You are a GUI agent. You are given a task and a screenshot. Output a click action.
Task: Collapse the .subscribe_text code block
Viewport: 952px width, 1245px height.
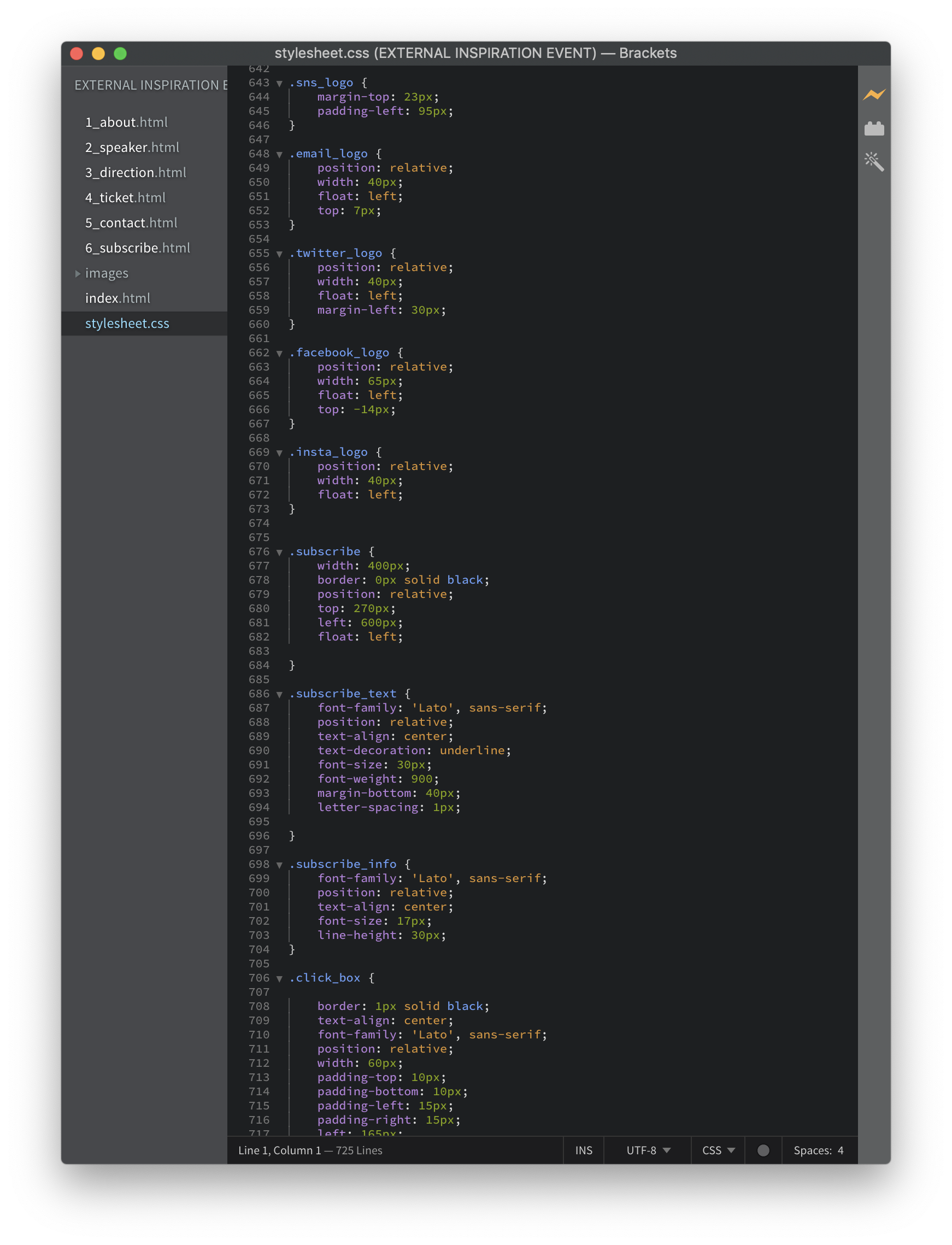coord(279,694)
